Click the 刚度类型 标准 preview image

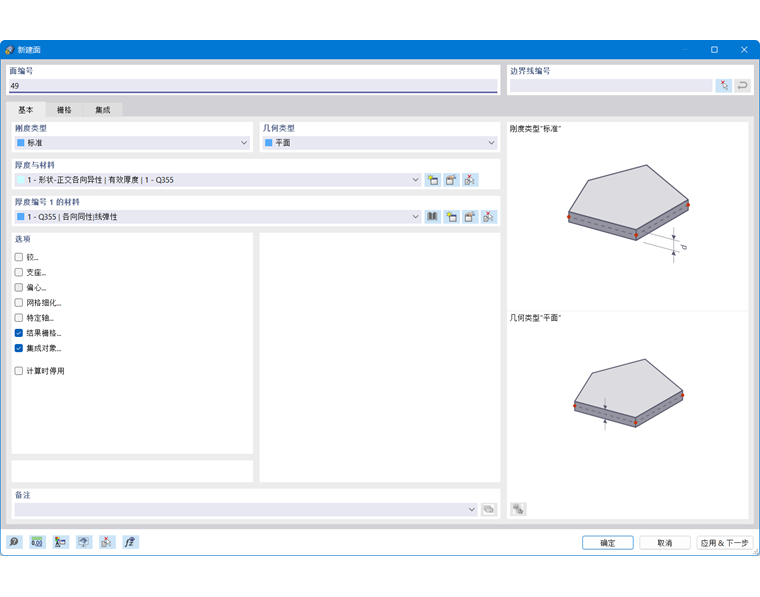pos(628,213)
